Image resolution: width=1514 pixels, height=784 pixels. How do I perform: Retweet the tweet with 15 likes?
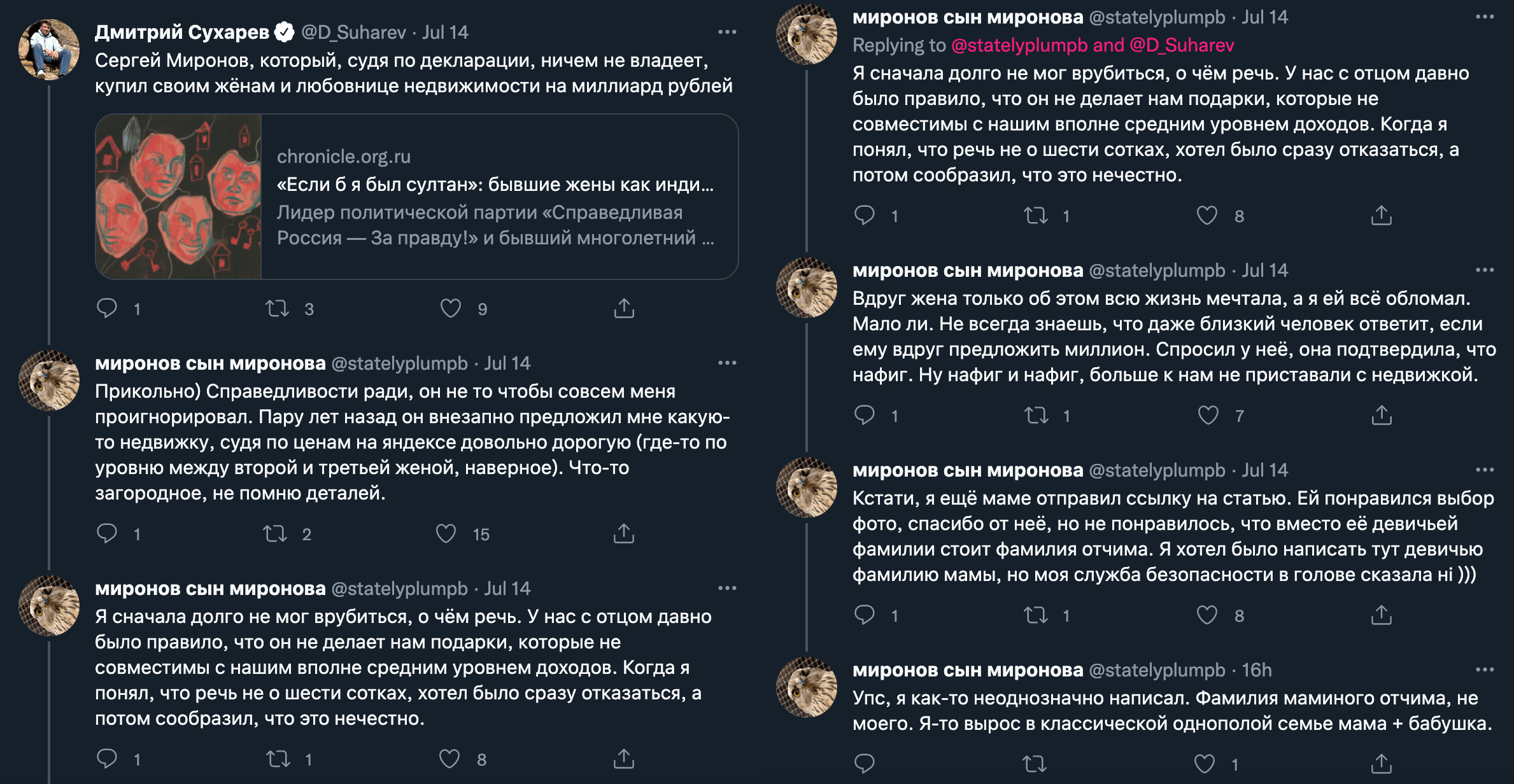tap(290, 535)
